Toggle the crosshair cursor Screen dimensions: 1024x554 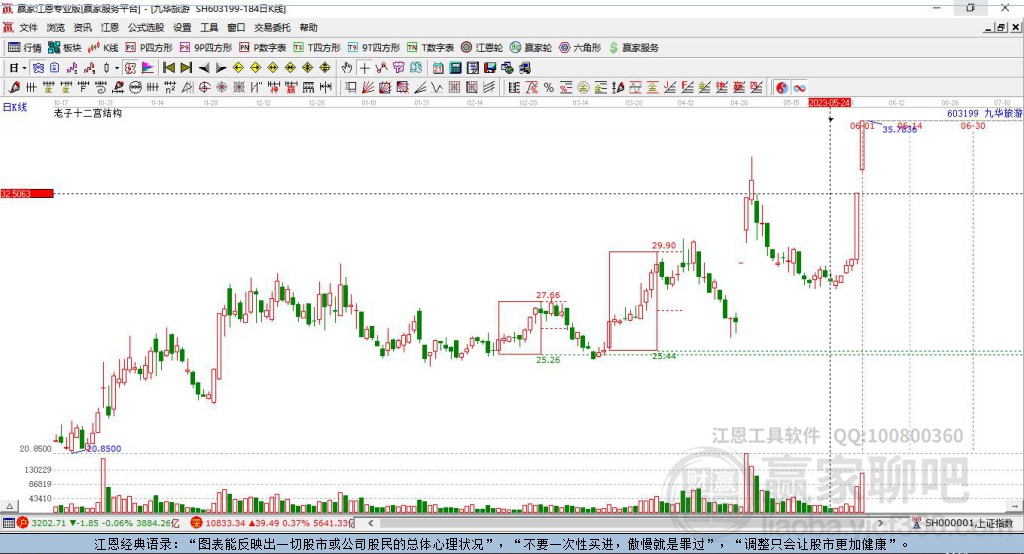[364, 68]
